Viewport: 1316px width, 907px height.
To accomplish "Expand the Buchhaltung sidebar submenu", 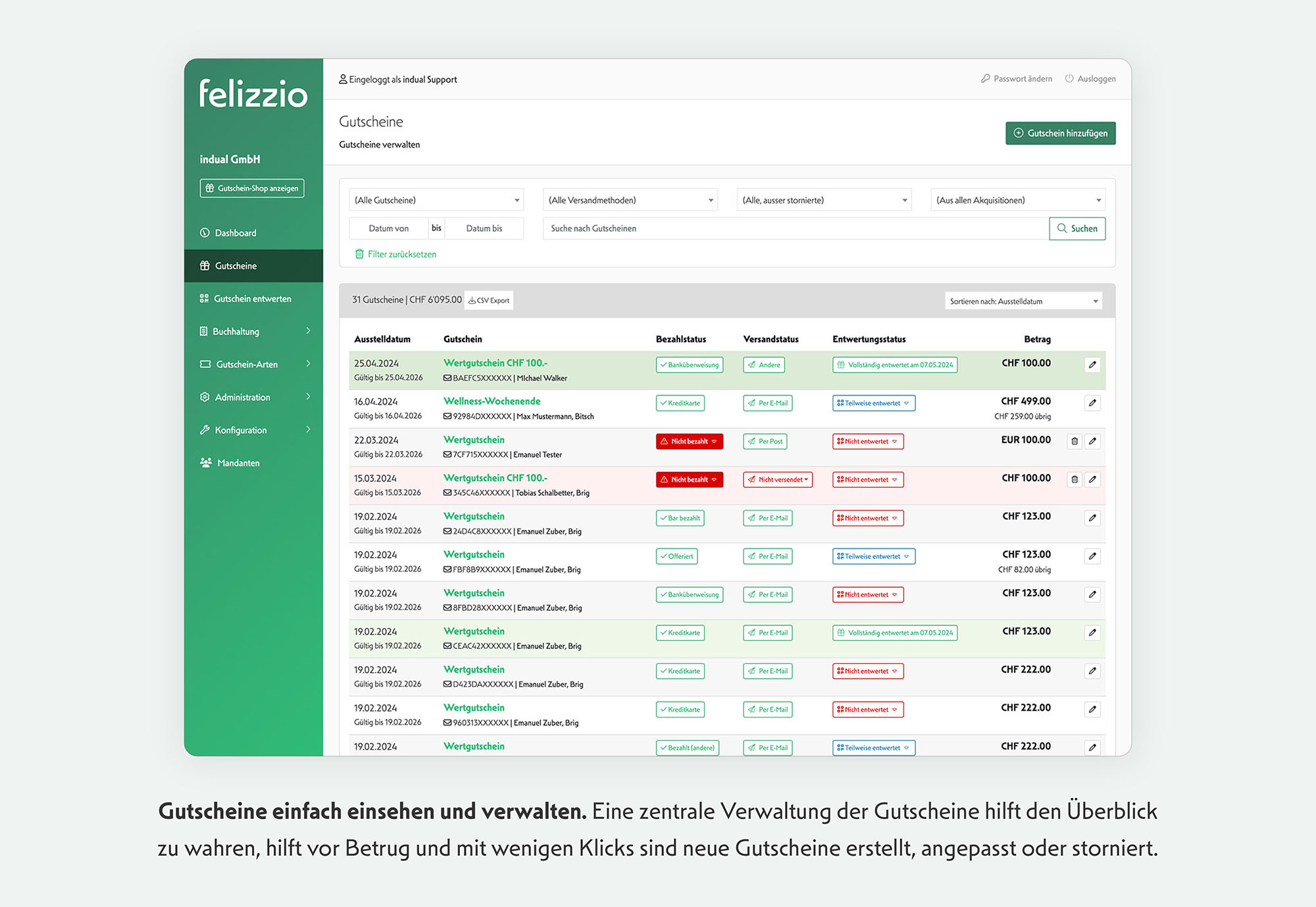I will click(308, 331).
